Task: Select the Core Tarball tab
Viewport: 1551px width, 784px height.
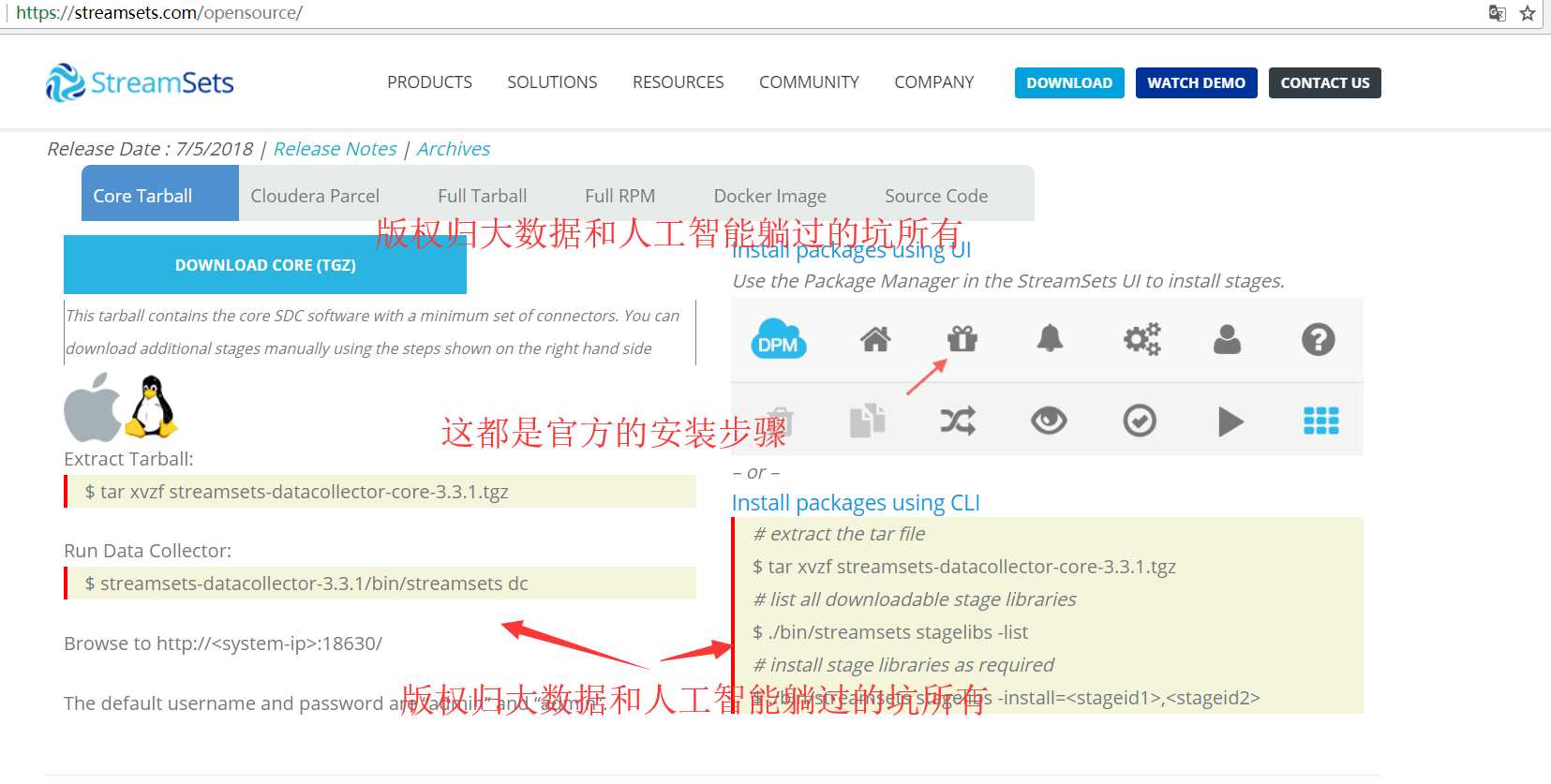Action: click(160, 194)
